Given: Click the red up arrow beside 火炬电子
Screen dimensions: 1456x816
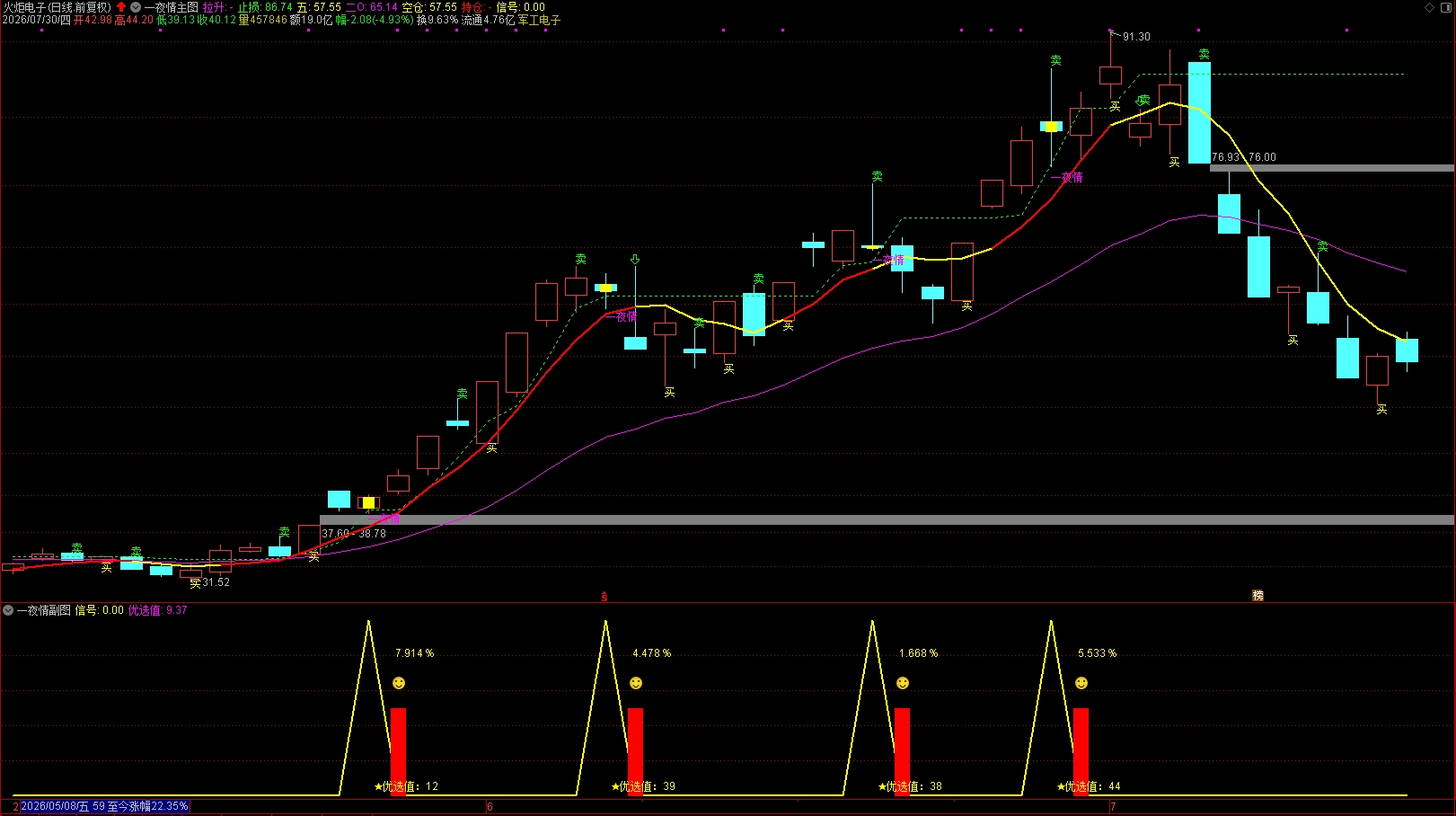Looking at the screenshot, I should tap(121, 7).
